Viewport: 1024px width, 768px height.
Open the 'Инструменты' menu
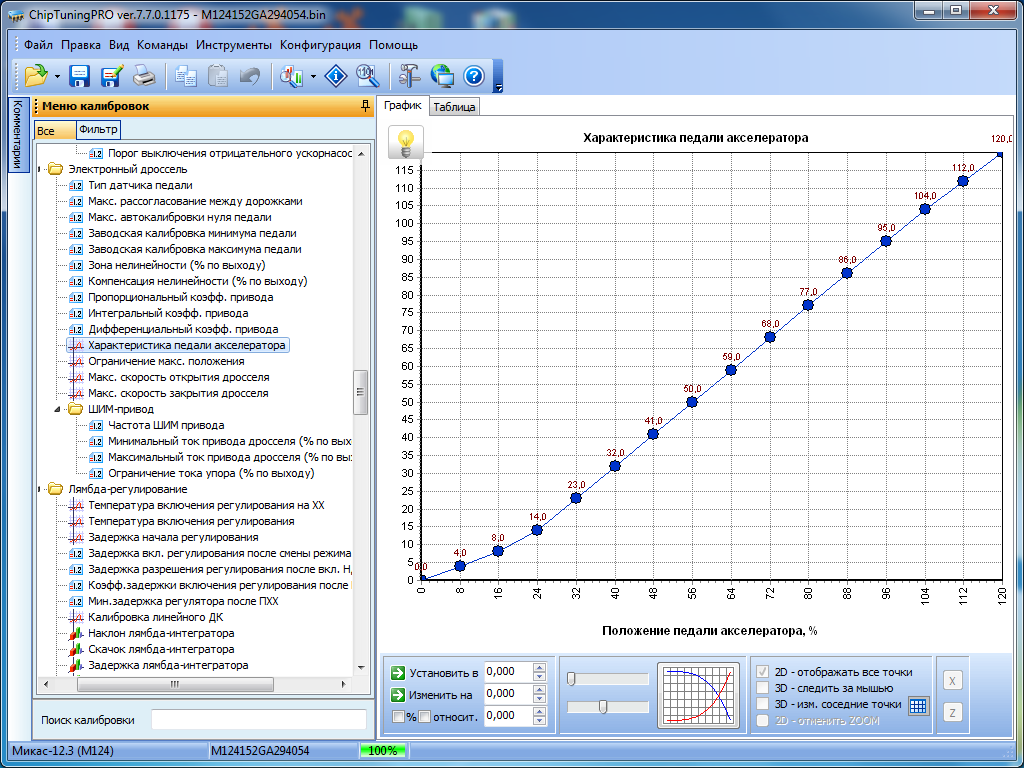point(233,45)
